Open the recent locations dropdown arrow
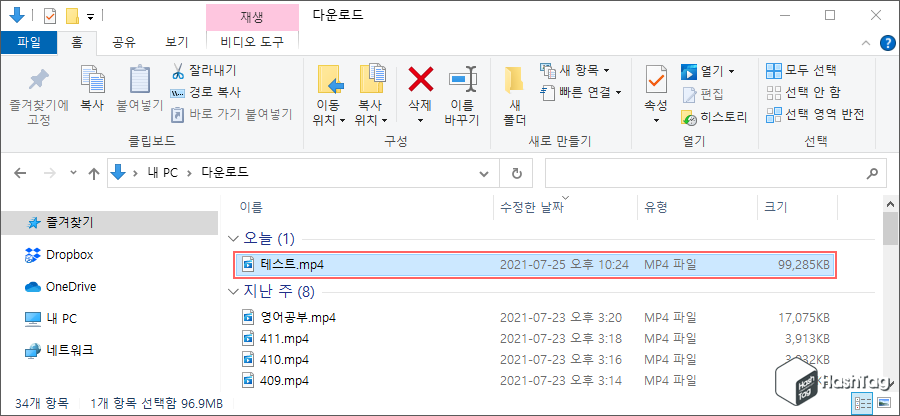This screenshot has height=416, width=900. click(x=73, y=173)
